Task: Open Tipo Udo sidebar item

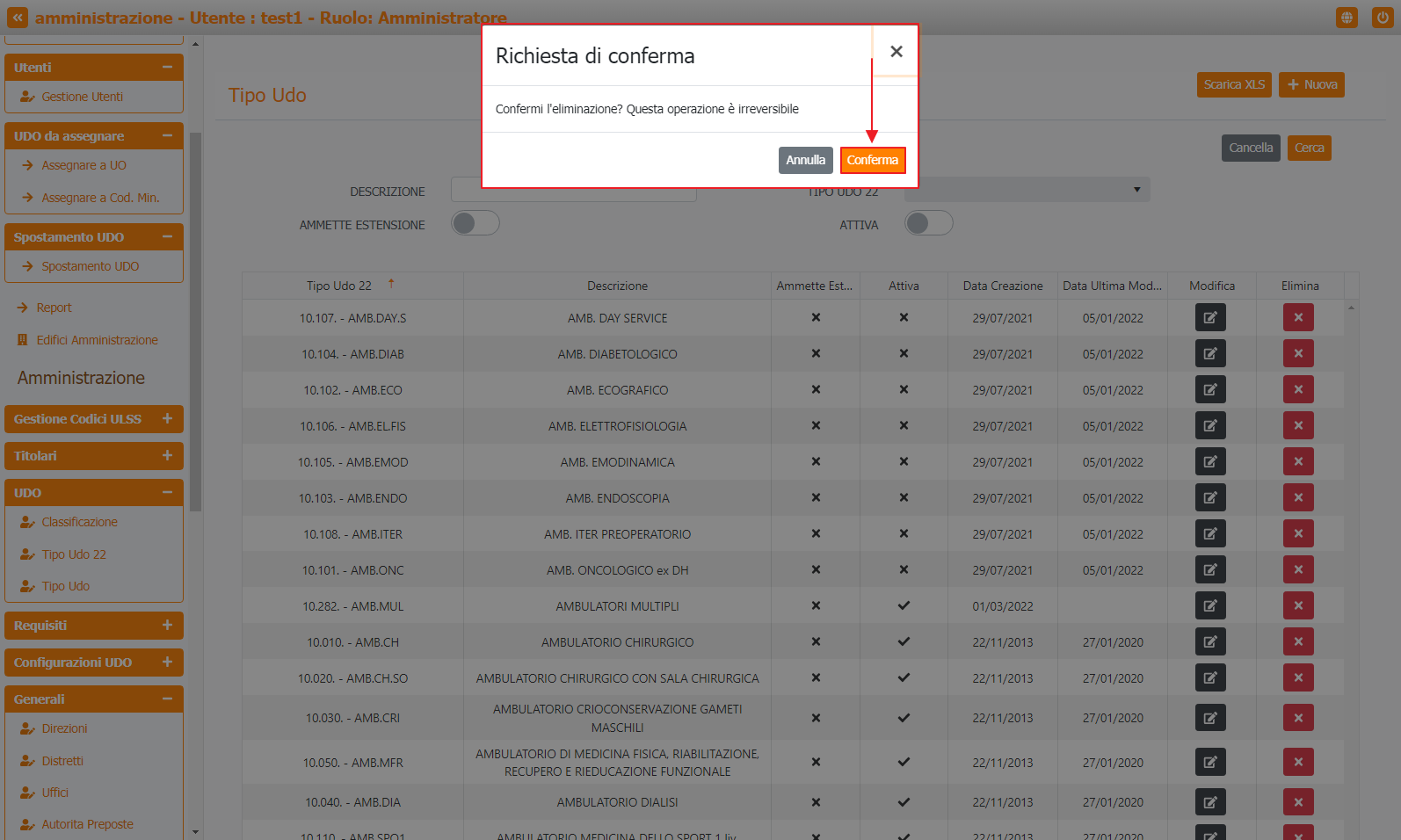Action: tap(65, 586)
